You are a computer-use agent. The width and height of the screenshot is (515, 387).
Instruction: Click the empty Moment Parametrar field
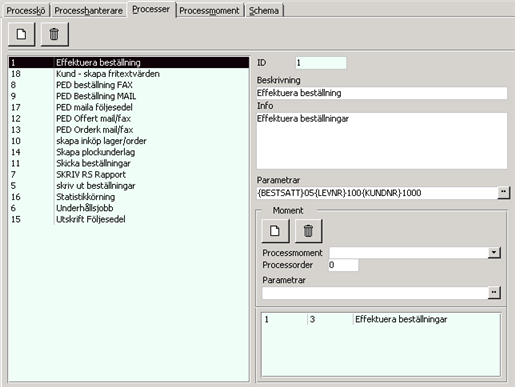click(x=375, y=293)
